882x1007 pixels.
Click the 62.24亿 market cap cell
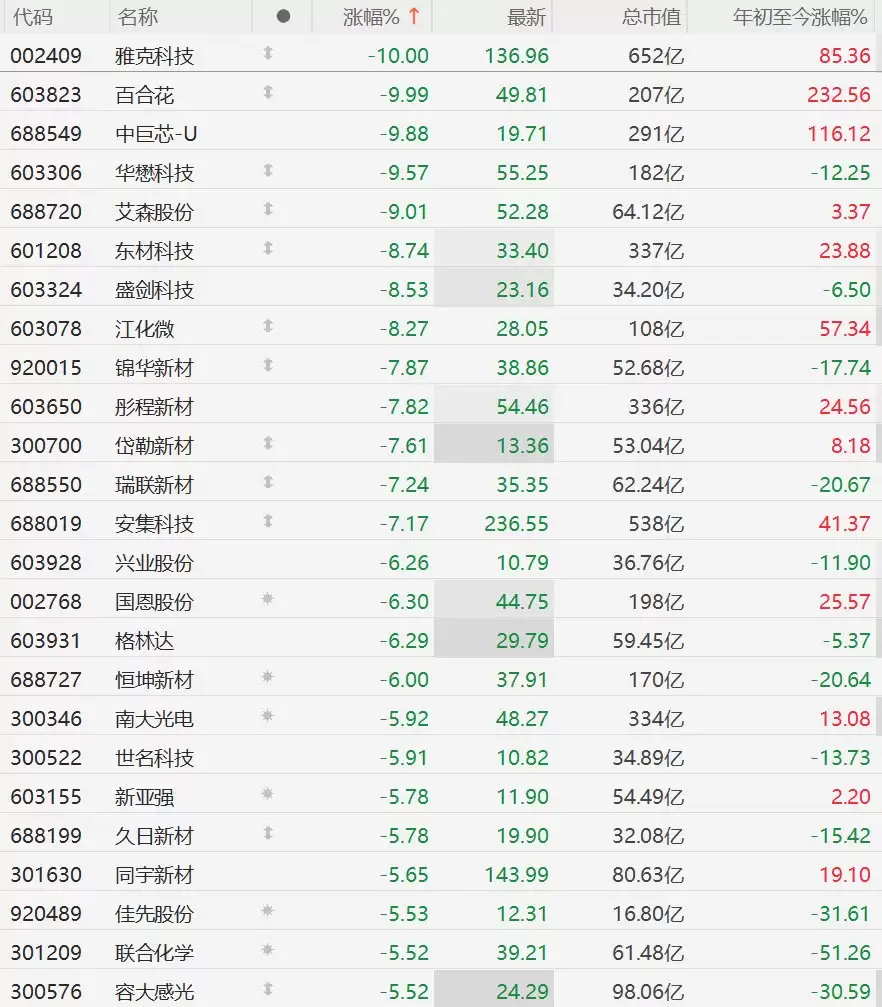[x=648, y=485]
